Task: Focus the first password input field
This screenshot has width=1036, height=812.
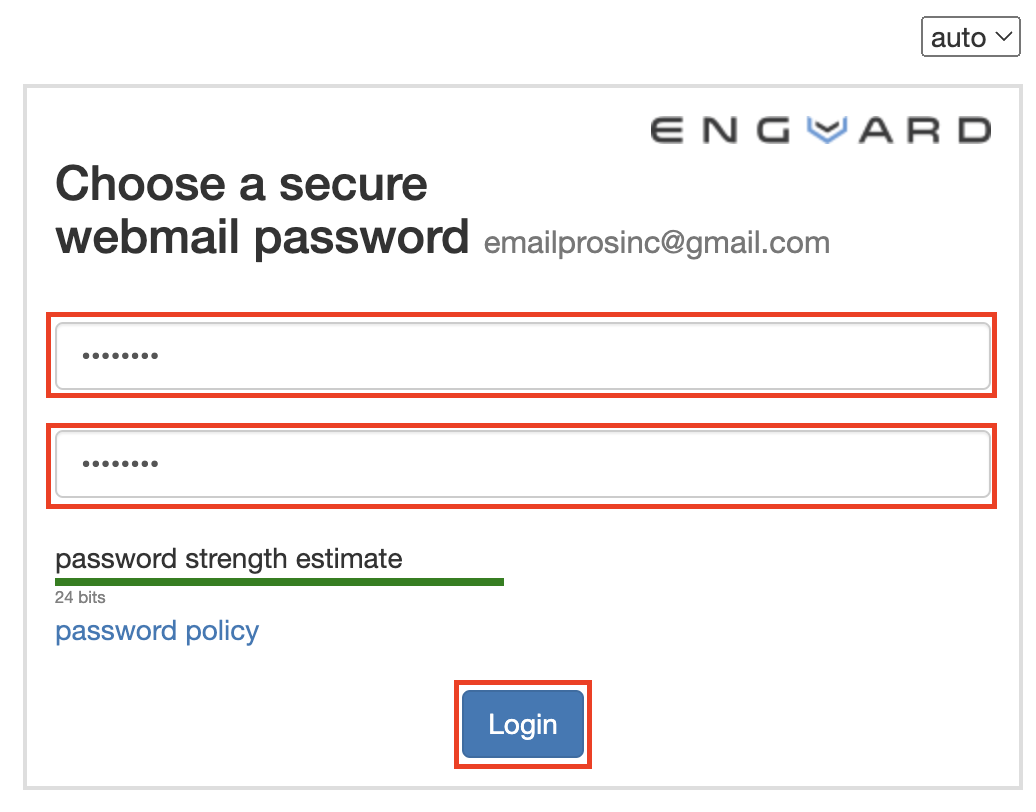Action: coord(523,355)
